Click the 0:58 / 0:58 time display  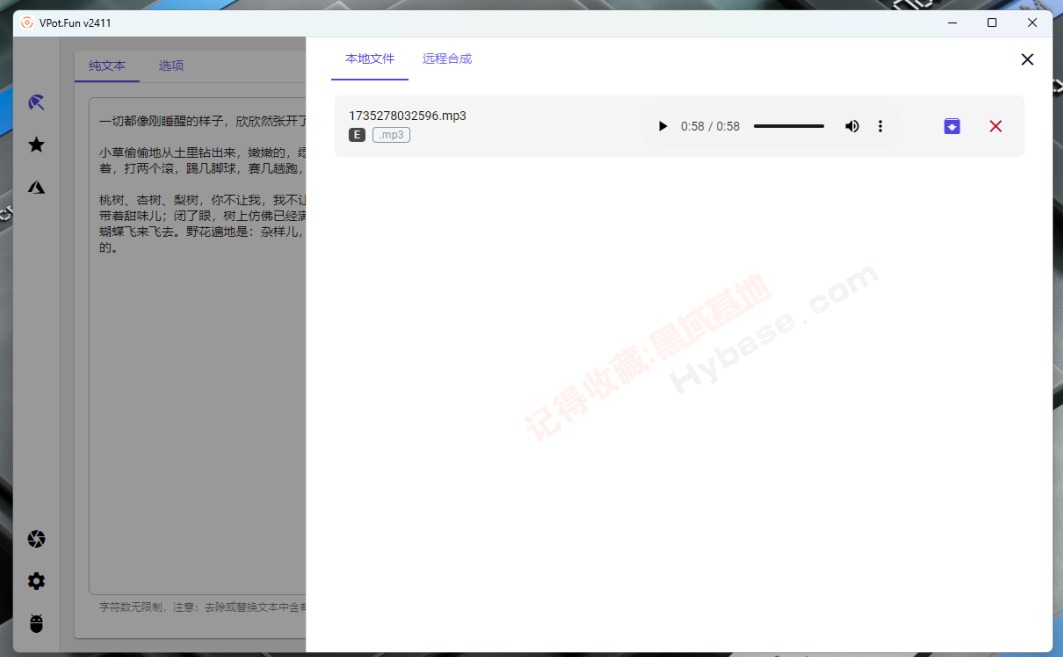tap(710, 126)
